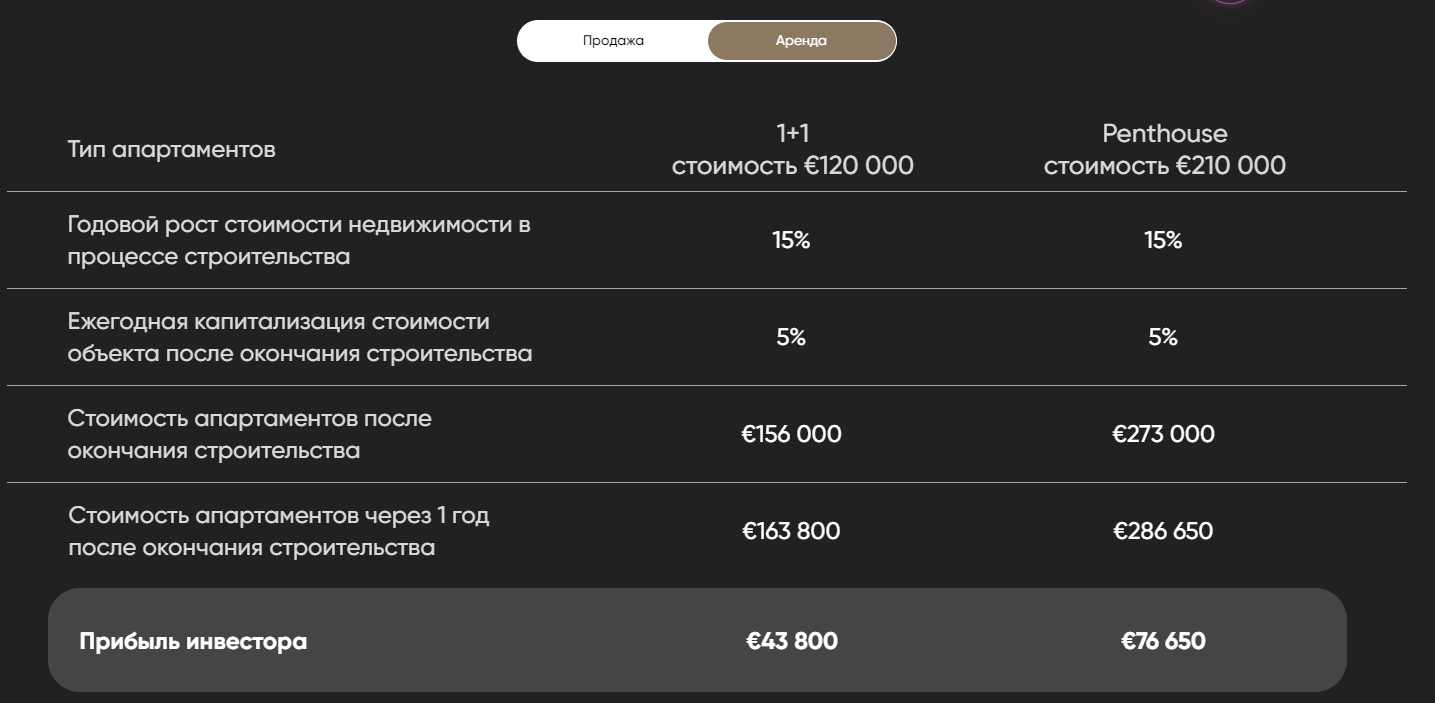Viewport: 1435px width, 703px height.
Task: Click the €286 650 value
Action: (1163, 531)
